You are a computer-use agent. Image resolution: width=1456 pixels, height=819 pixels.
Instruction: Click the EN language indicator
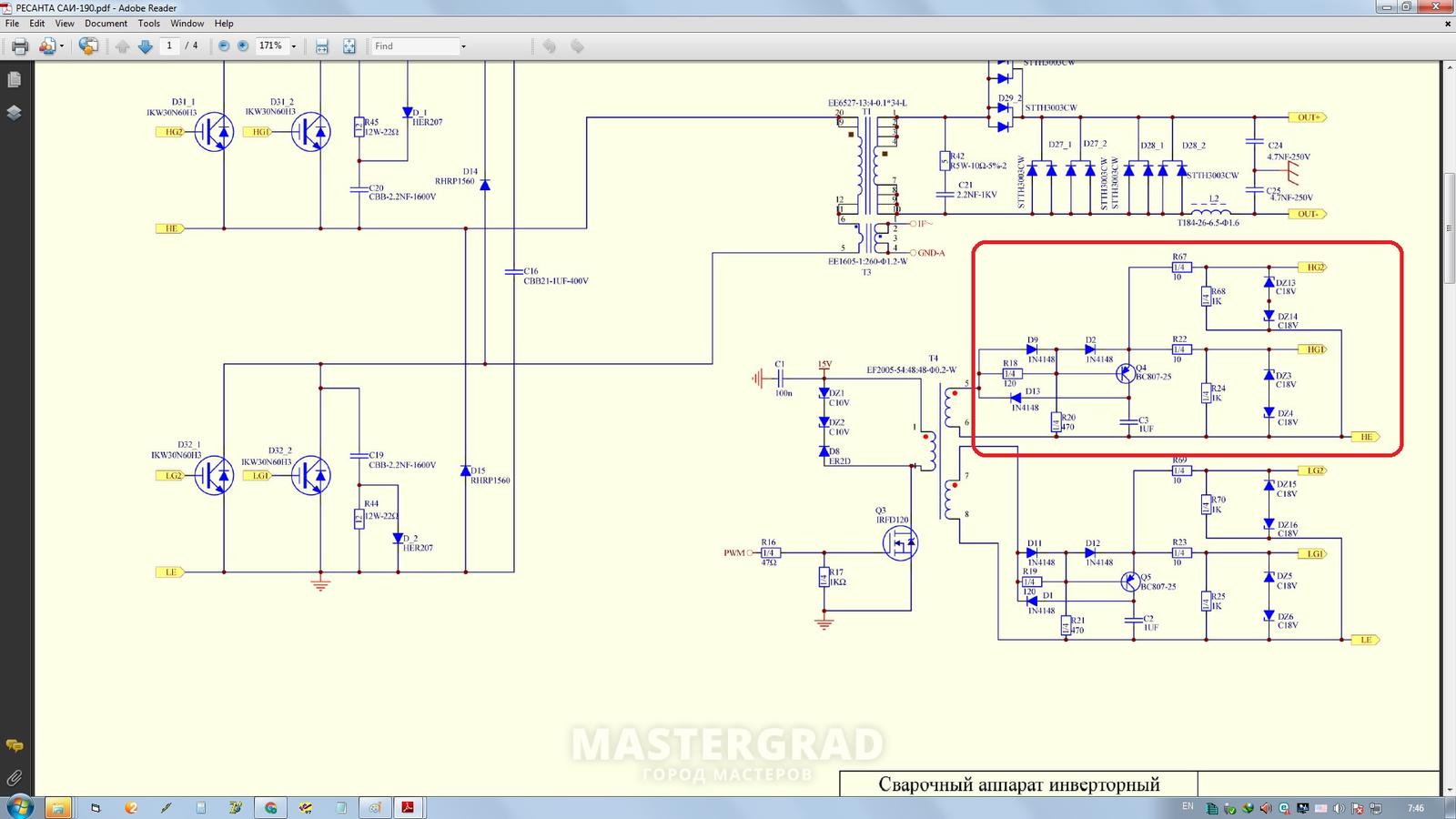click(x=1188, y=807)
